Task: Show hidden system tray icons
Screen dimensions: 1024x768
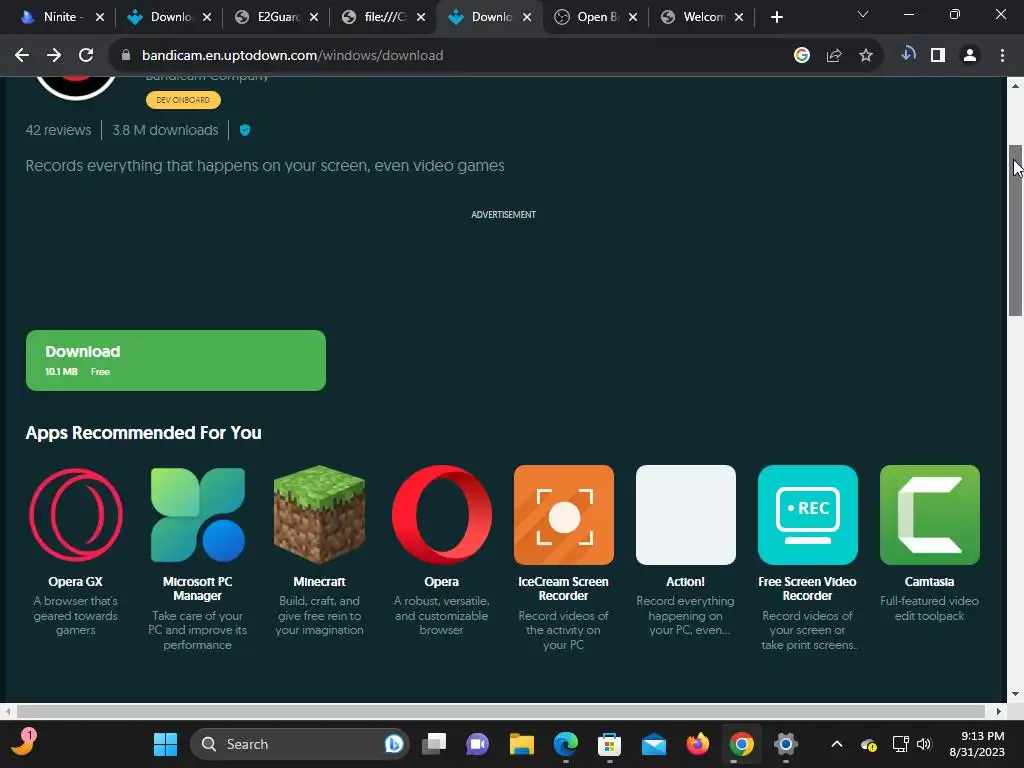Action: coord(837,744)
